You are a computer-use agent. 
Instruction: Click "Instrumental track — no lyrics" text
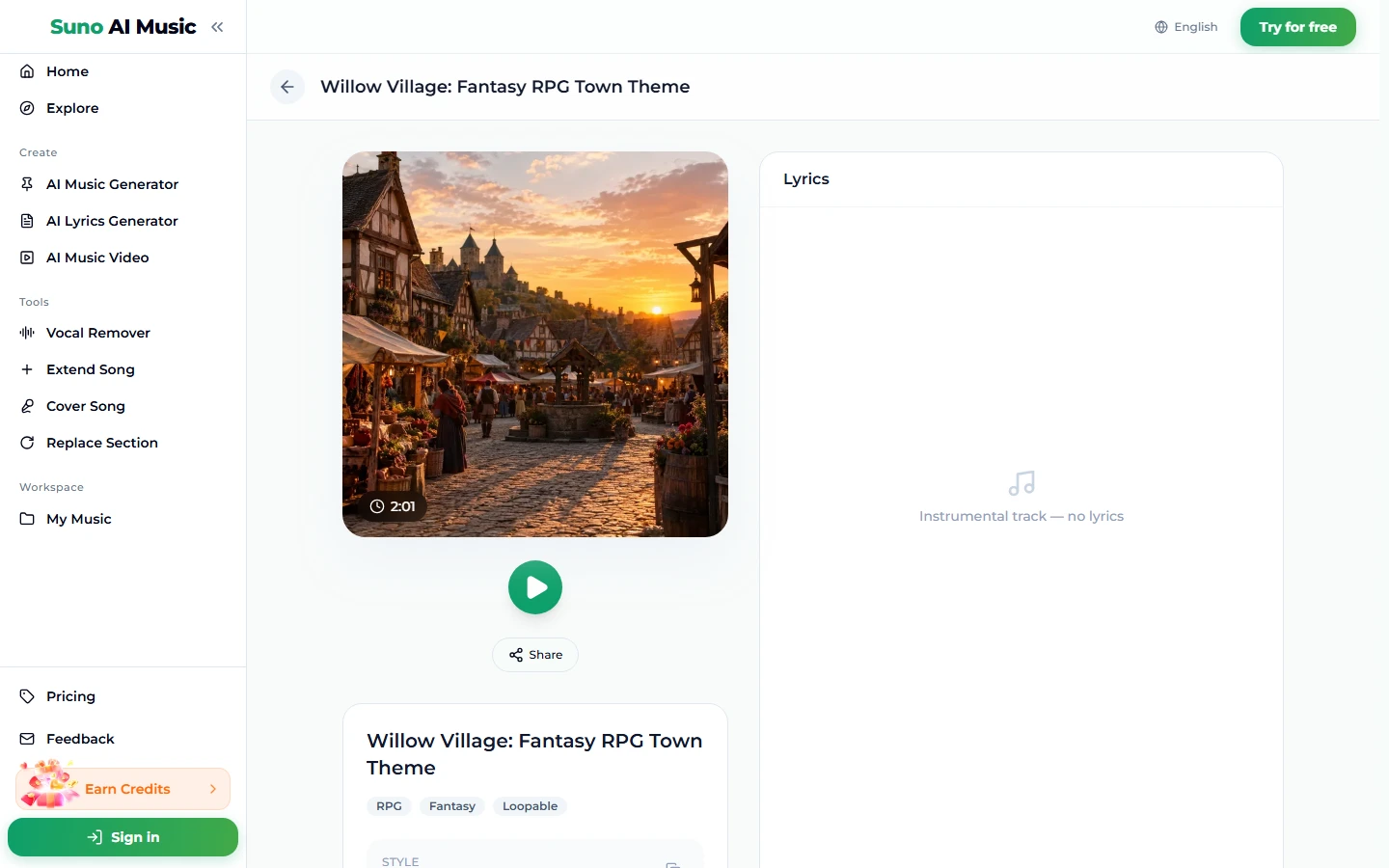1021,516
